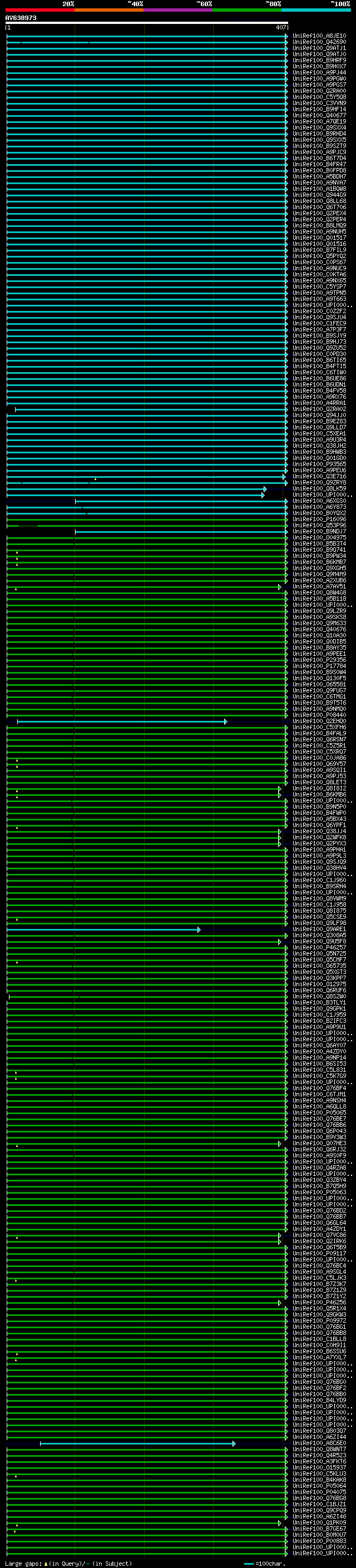Viewport: 356px width, 1568px height.
Task: Open hit UniRef100_O65735
Action: (x=319, y=966)
